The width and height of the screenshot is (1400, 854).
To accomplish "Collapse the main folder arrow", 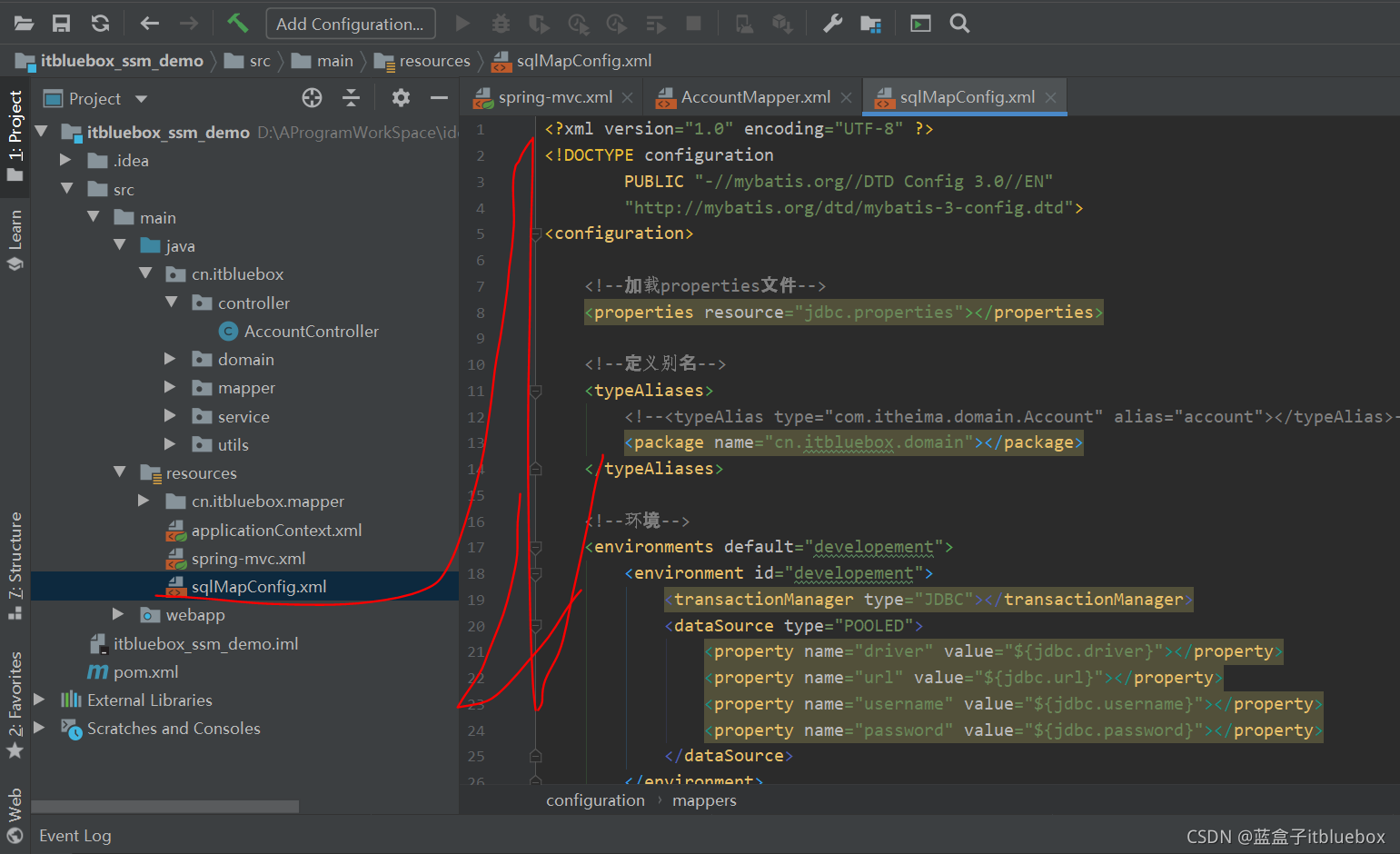I will [x=94, y=217].
